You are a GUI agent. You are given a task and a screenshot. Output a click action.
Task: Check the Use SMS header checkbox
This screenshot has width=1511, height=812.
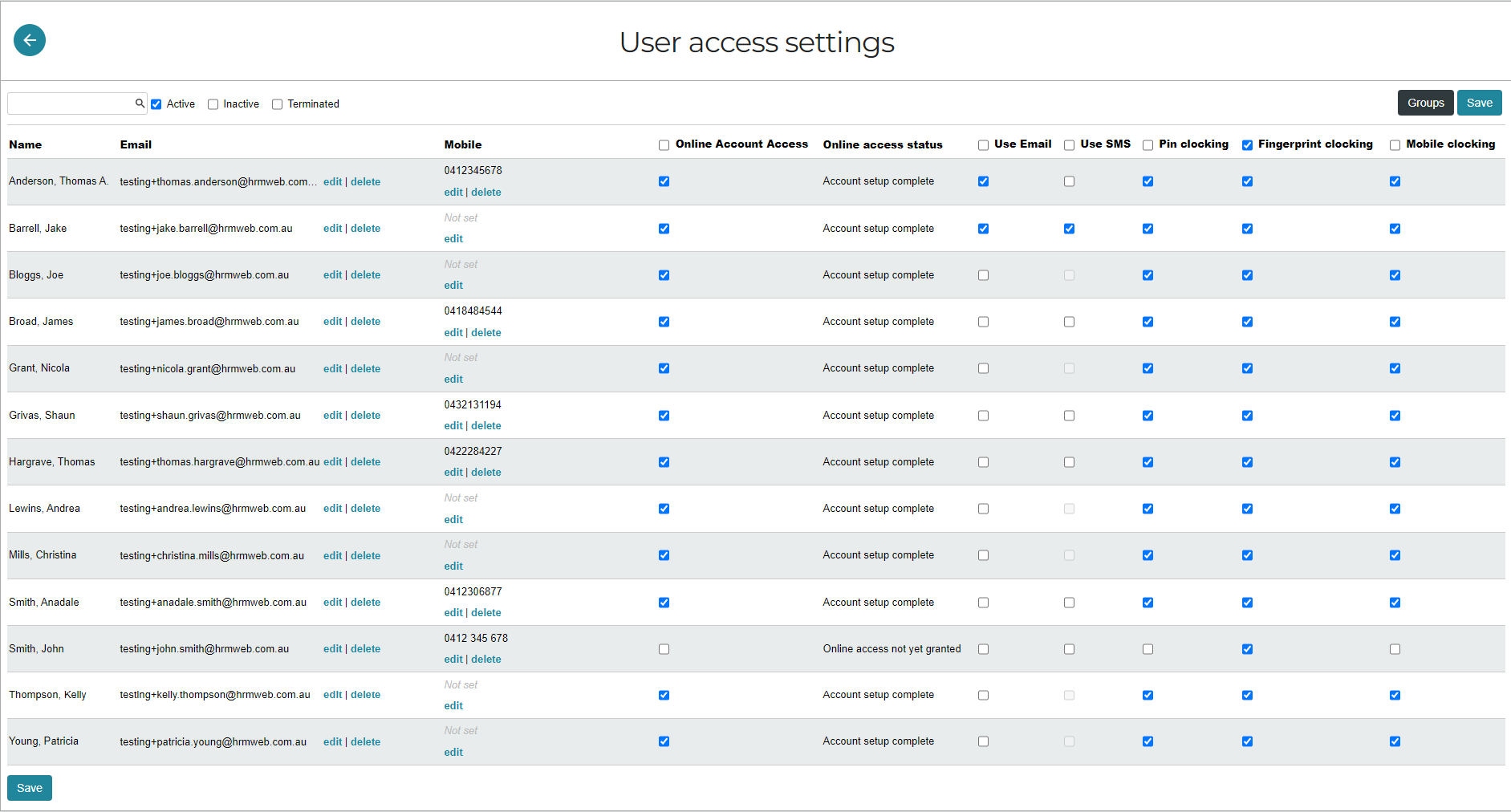point(1069,145)
